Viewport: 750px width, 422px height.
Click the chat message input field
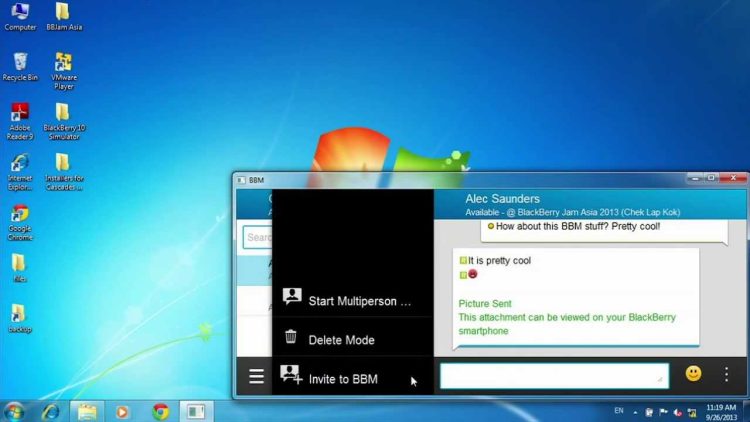coord(554,376)
